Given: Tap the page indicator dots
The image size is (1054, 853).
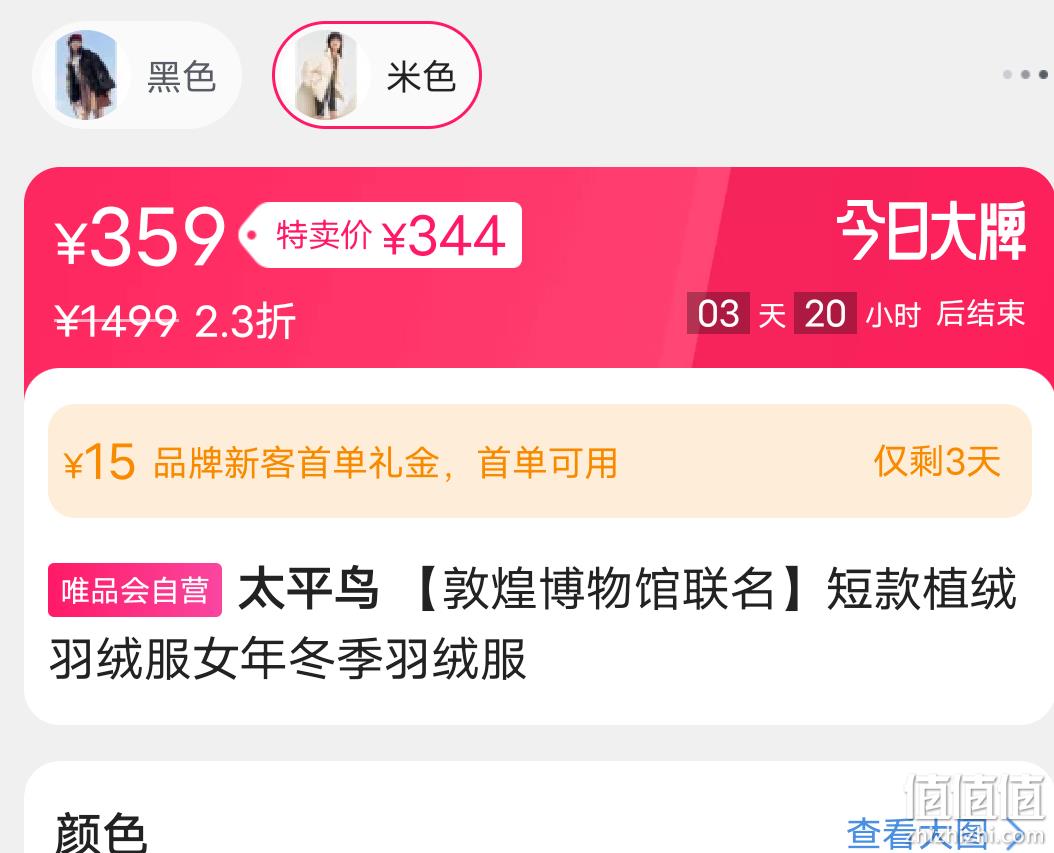Looking at the screenshot, I should 1025,74.
